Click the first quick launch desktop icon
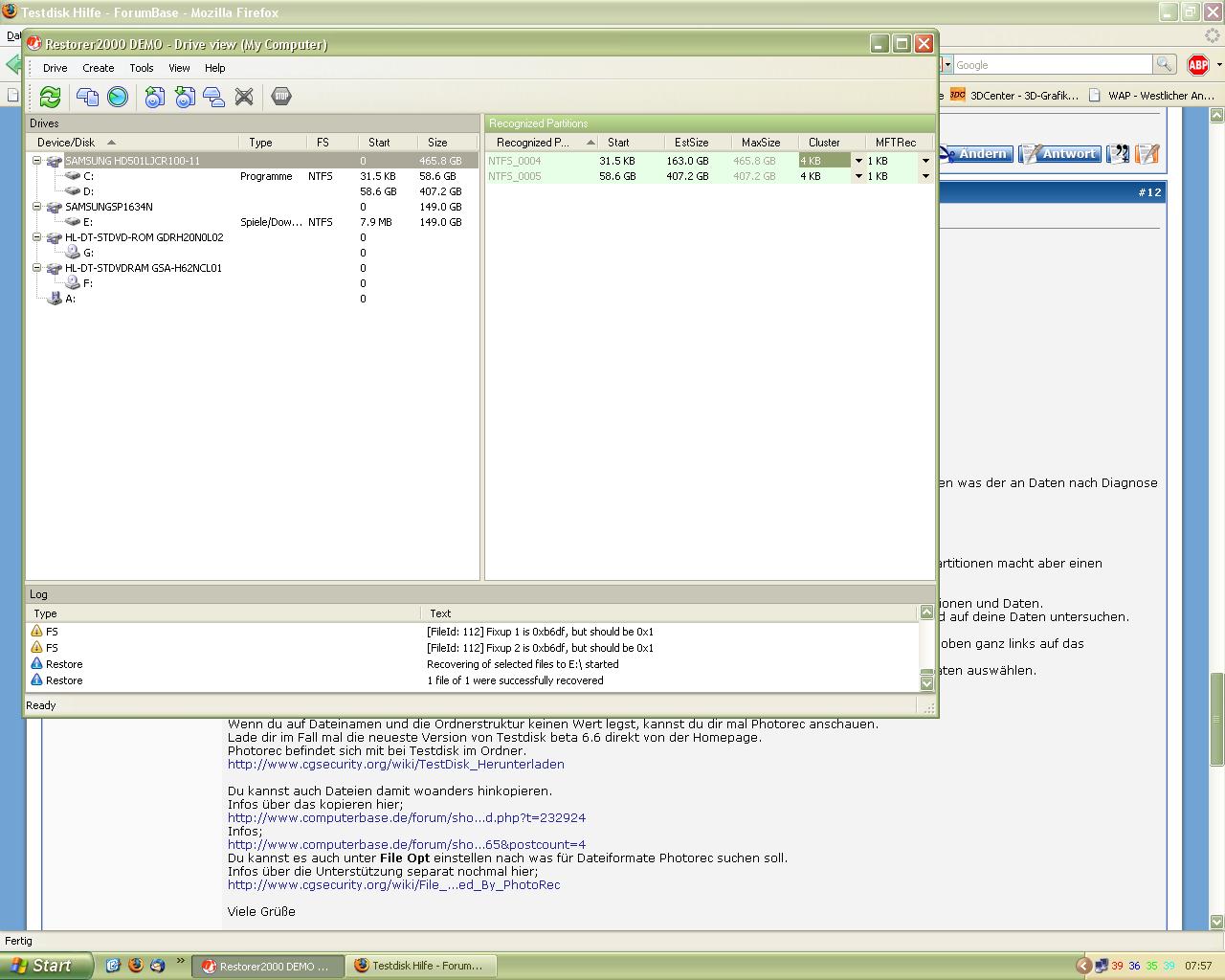This screenshot has height=980, width=1225. click(x=112, y=966)
